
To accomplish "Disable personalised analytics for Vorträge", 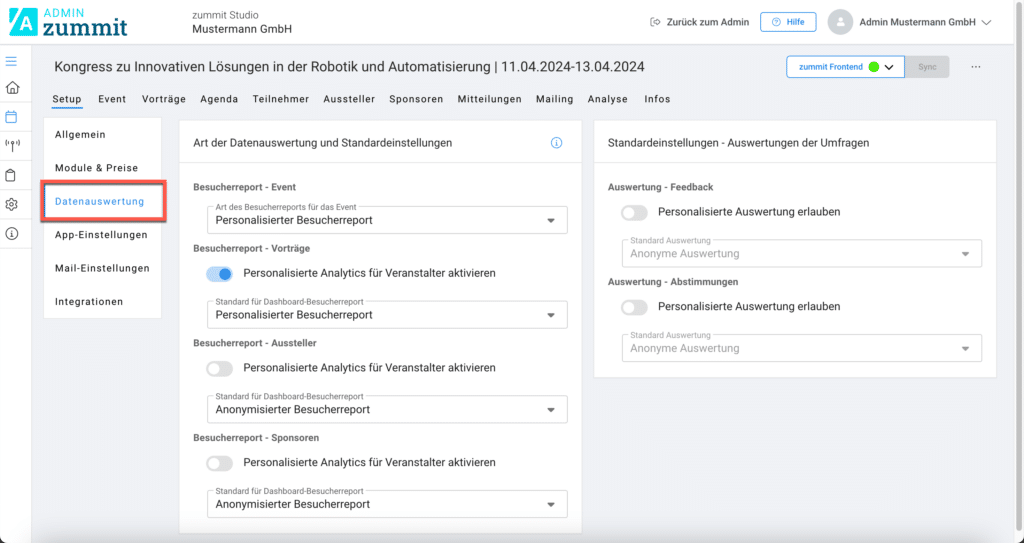I will (219, 273).
